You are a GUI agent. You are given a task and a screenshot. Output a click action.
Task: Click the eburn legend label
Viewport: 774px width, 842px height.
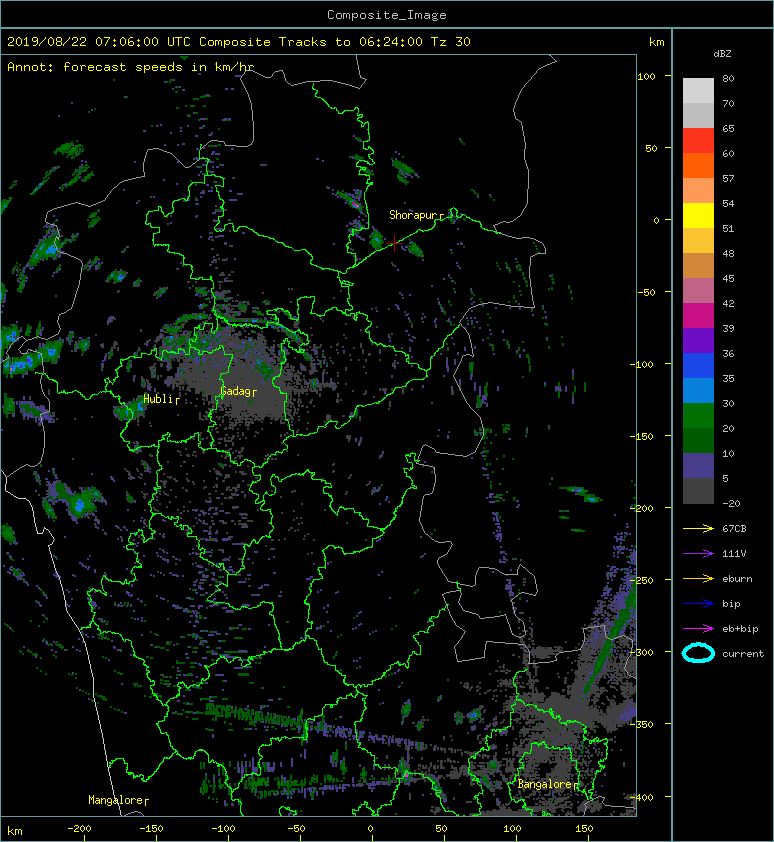coord(737,578)
